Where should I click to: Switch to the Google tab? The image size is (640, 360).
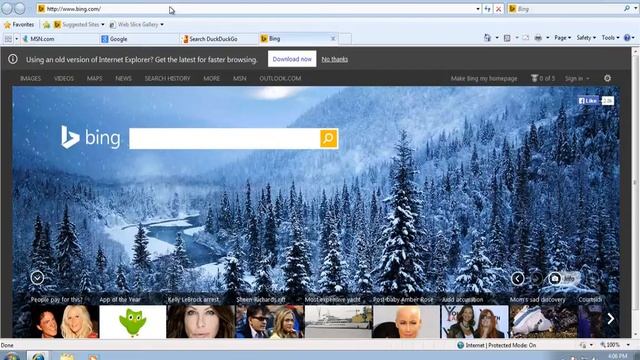(139, 39)
